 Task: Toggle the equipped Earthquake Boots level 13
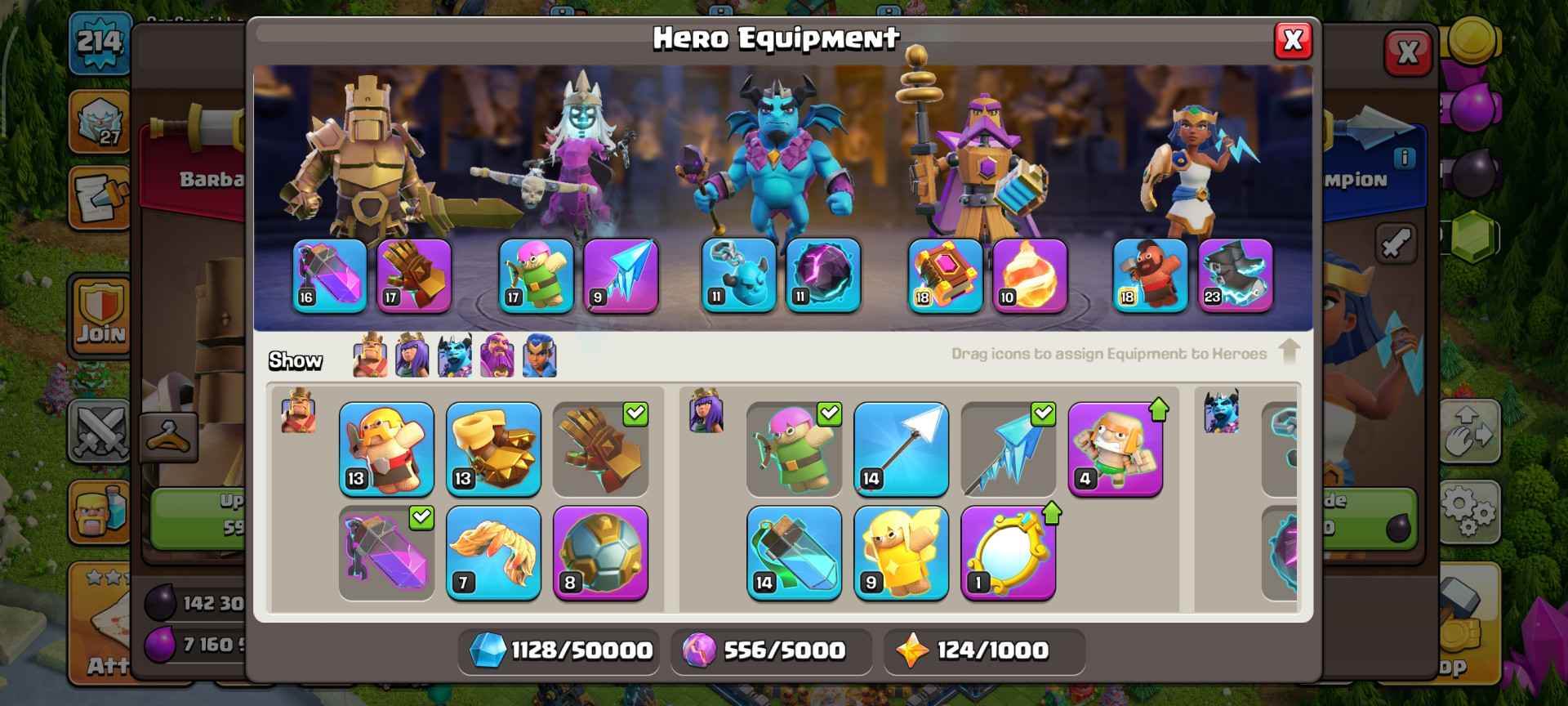coord(493,449)
